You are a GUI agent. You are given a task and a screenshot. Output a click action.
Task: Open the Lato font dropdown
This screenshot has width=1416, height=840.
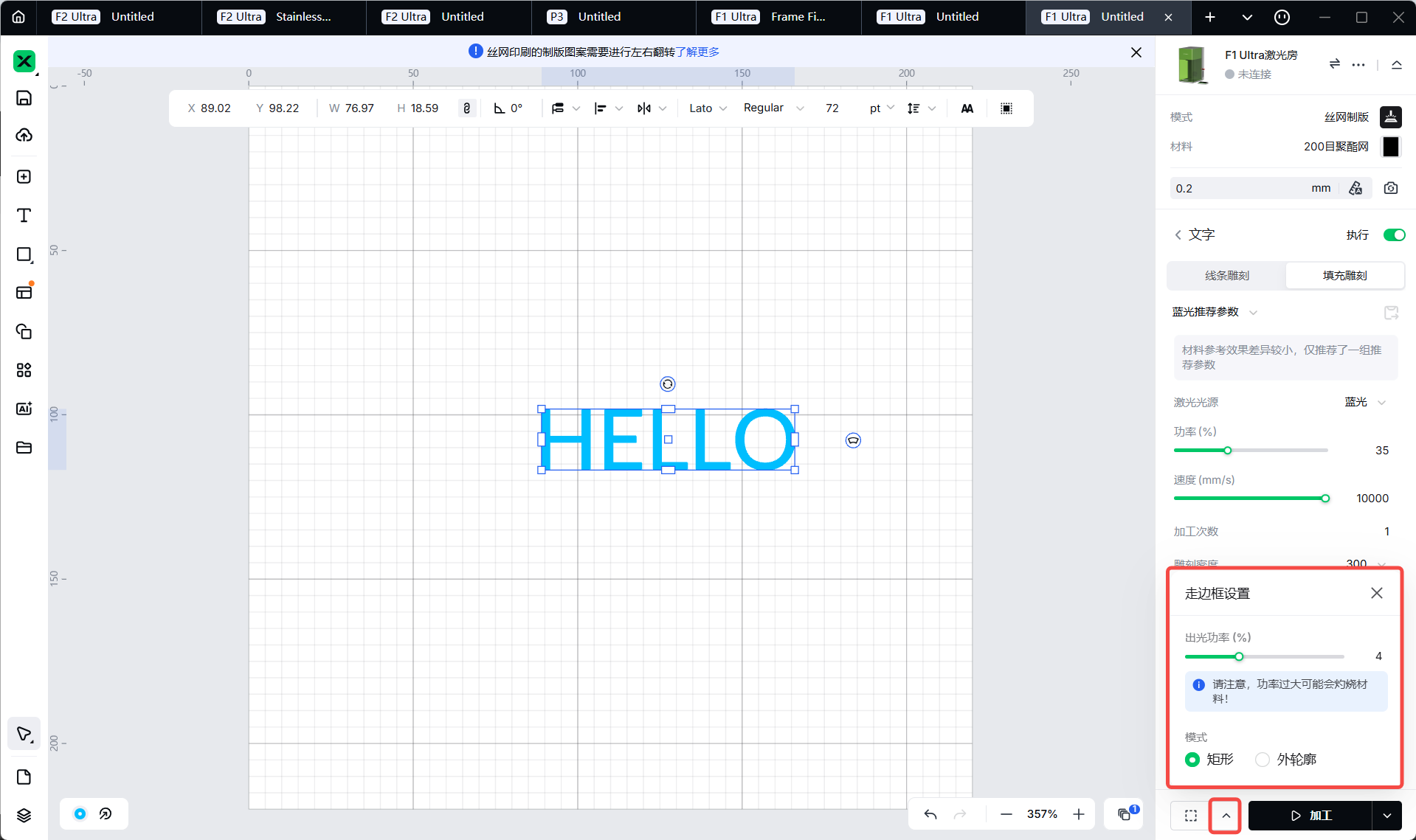click(708, 108)
